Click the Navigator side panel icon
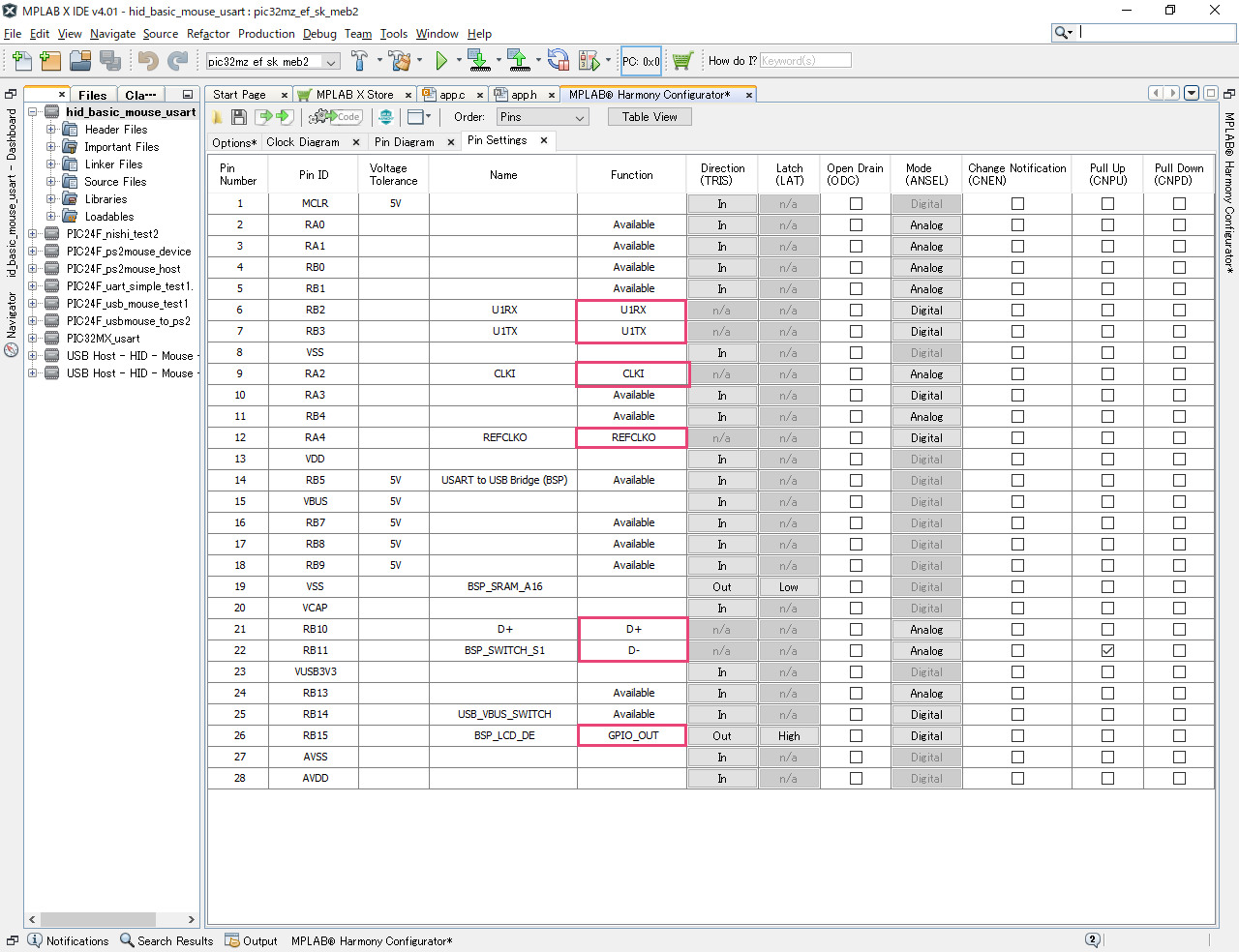This screenshot has height=952, width=1239. (12, 350)
